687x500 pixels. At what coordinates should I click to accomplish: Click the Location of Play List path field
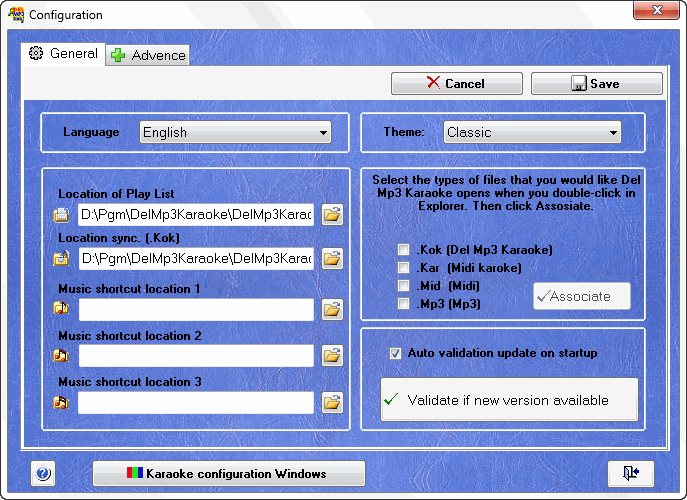coord(196,215)
